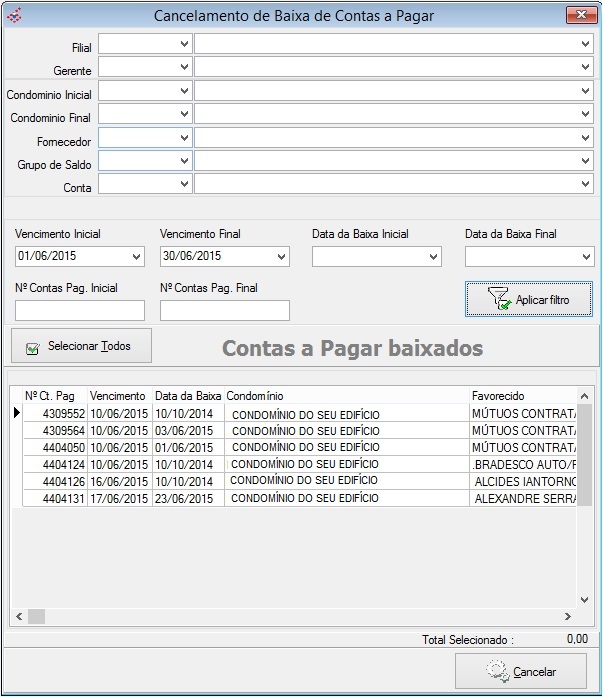Close the Cancelamento de Baixa window

click(x=575, y=15)
